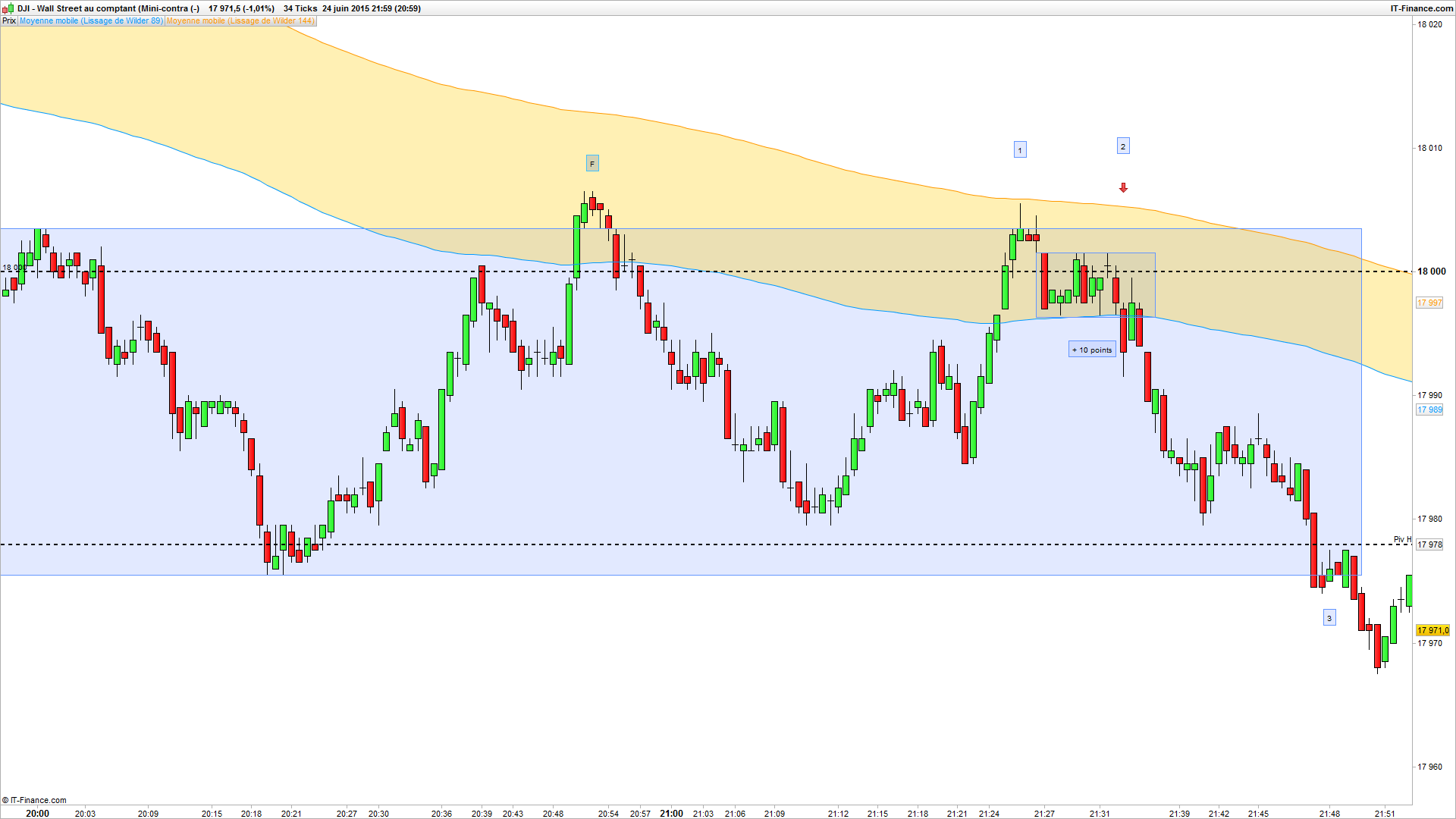Click the red down arrow marker
Image resolution: width=1456 pixels, height=819 pixels.
tap(1123, 187)
